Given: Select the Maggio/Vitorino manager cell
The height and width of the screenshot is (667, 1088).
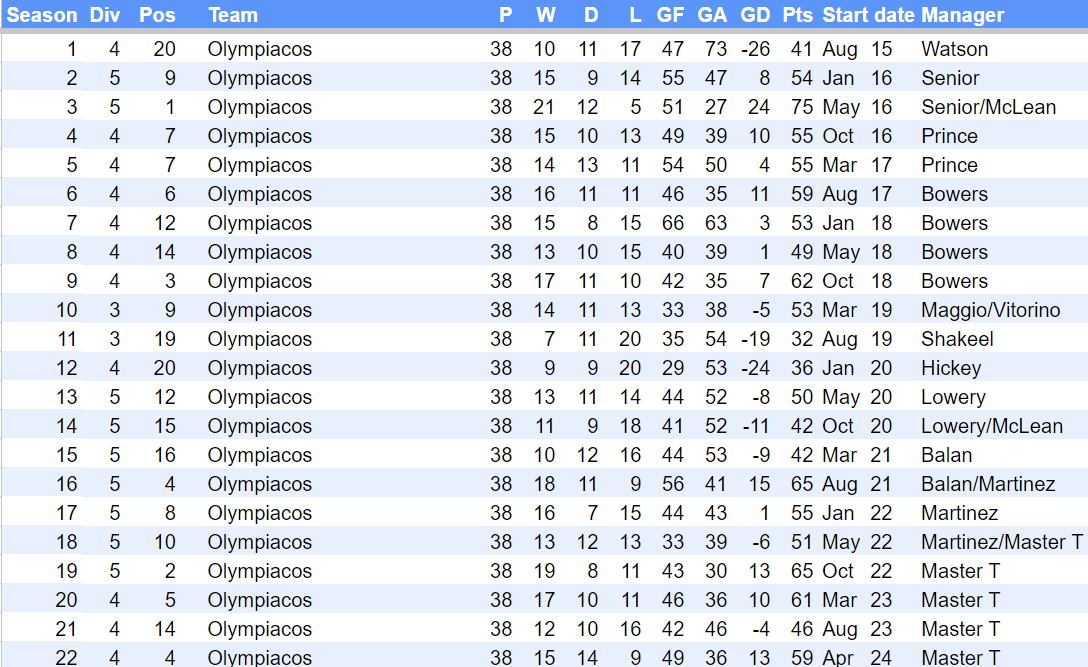Looking at the screenshot, I should pyautogui.click(x=990, y=310).
